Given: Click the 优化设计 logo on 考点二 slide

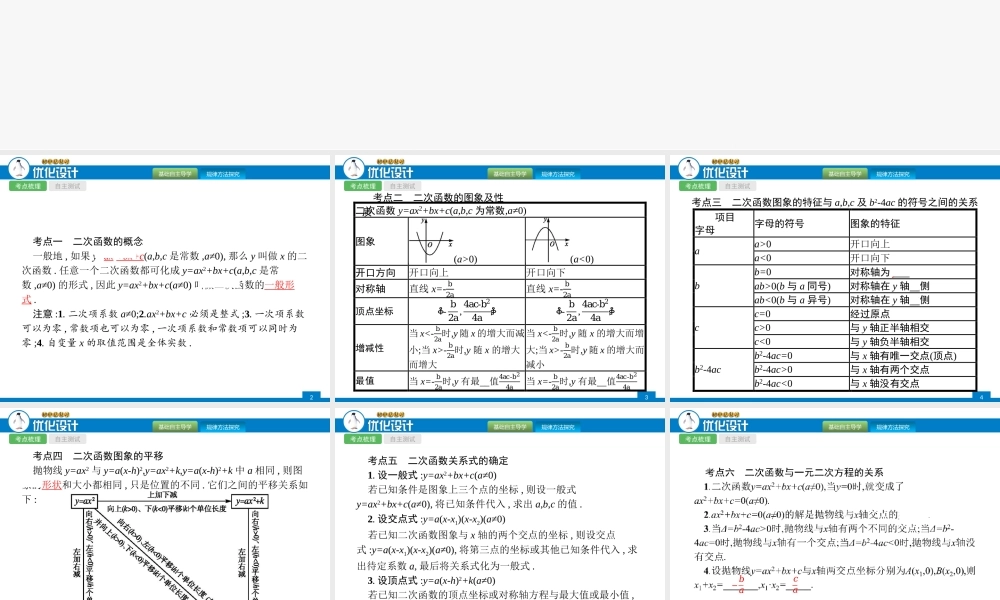Looking at the screenshot, I should tap(391, 172).
